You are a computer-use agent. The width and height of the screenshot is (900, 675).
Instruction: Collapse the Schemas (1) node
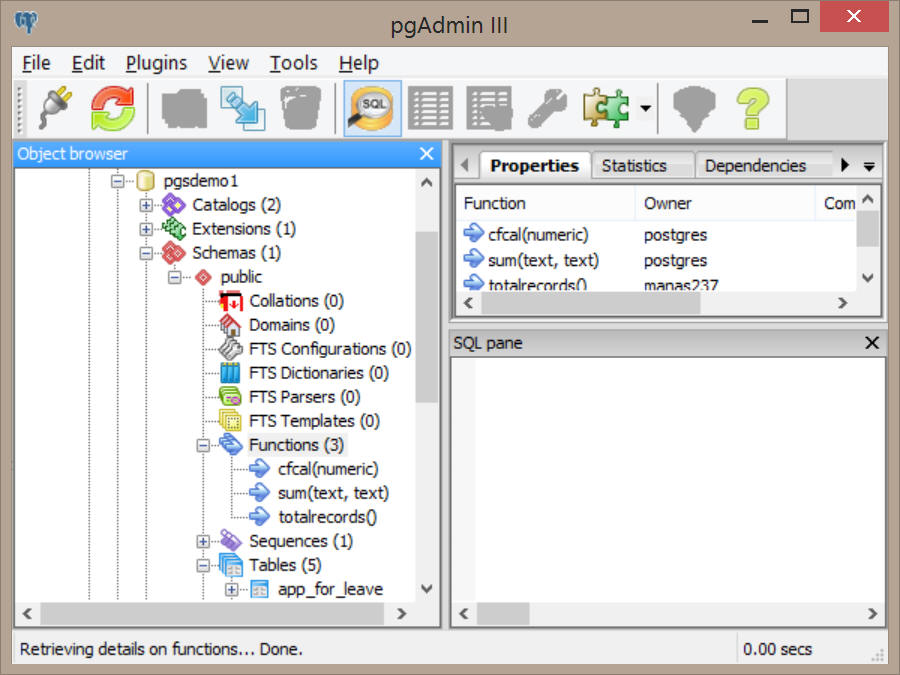146,253
